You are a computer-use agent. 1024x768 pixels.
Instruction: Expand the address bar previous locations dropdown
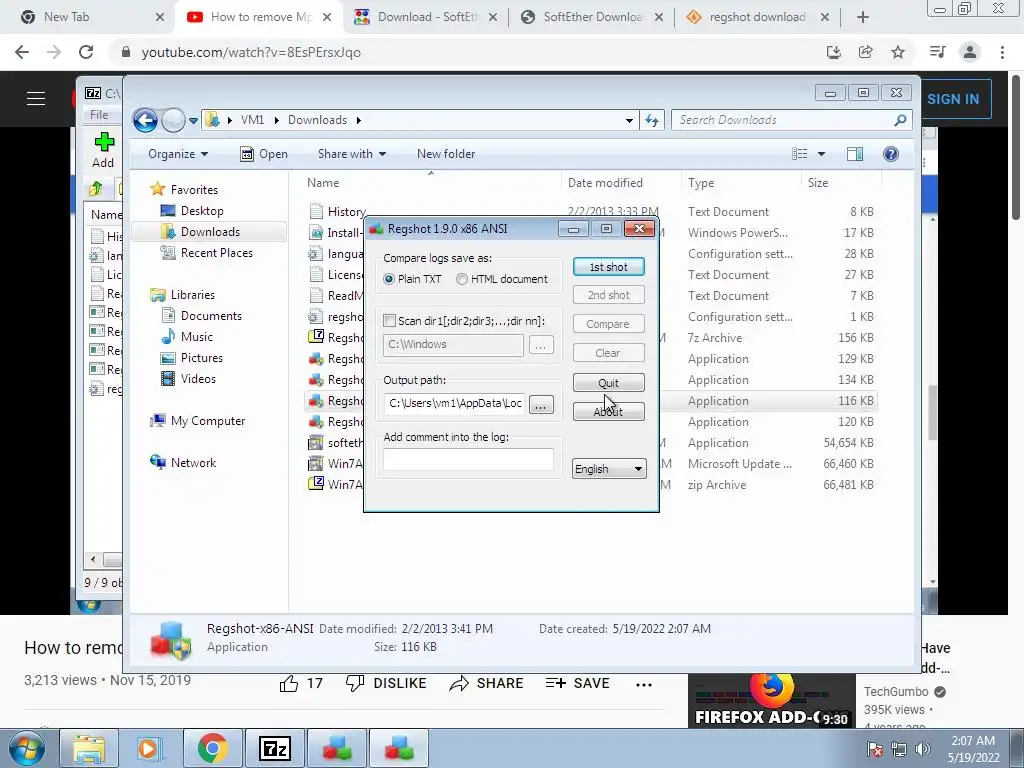[x=629, y=120]
